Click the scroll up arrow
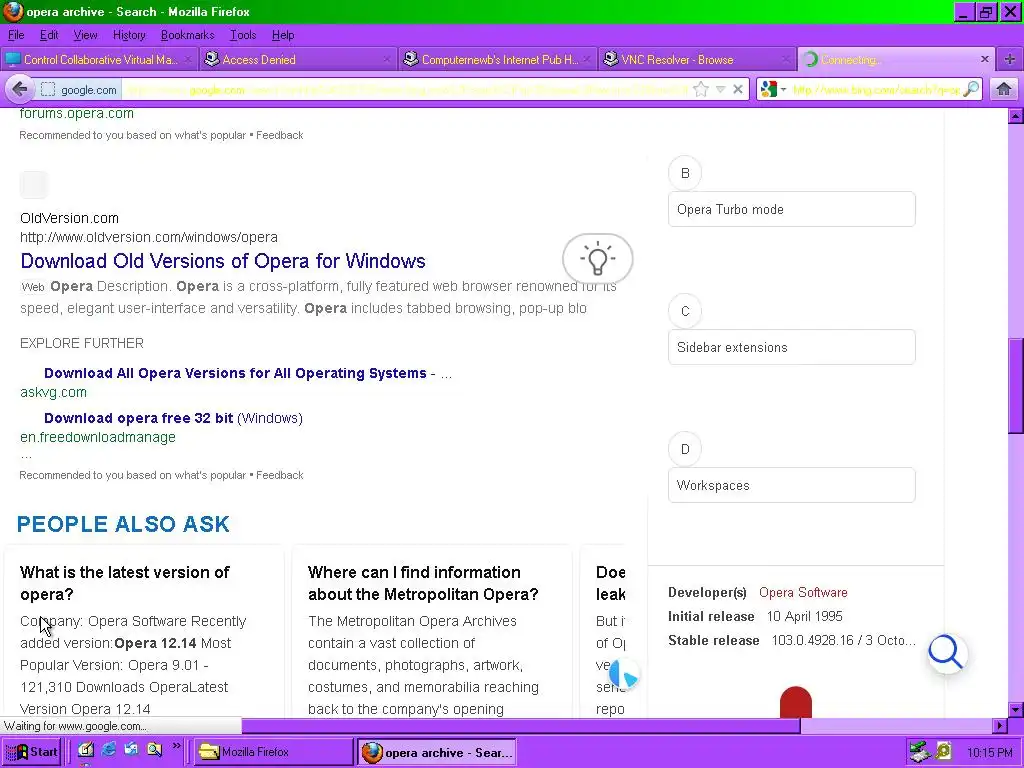The height and width of the screenshot is (768, 1024). 1016,117
